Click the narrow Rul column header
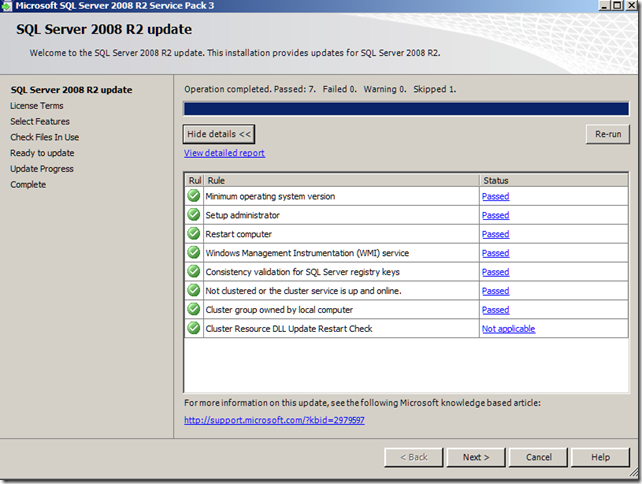Image resolution: width=642 pixels, height=484 pixels. tap(194, 181)
